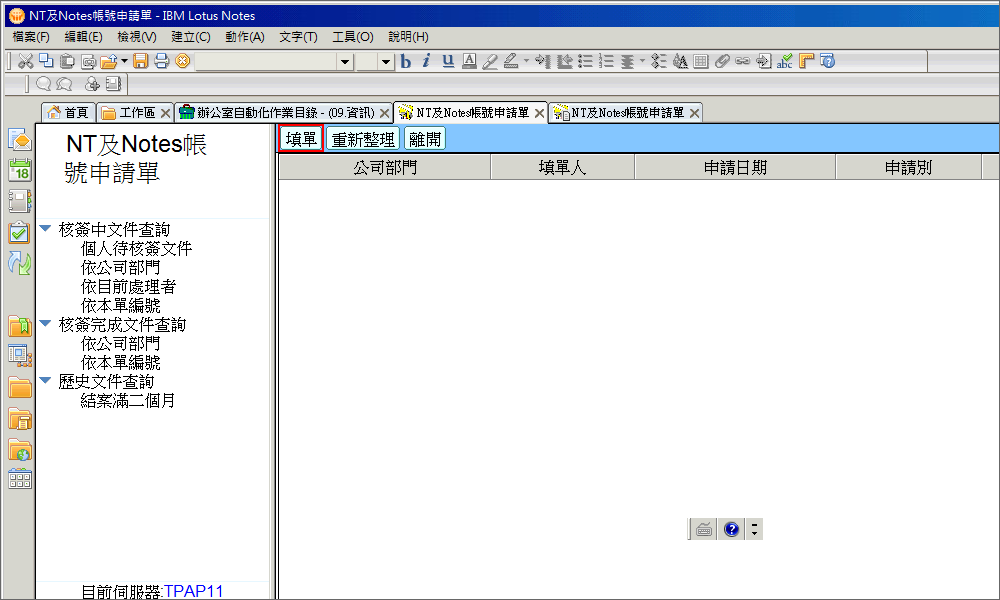
Task: Click the double chat bubbles icon
Action: pyautogui.click(x=64, y=84)
